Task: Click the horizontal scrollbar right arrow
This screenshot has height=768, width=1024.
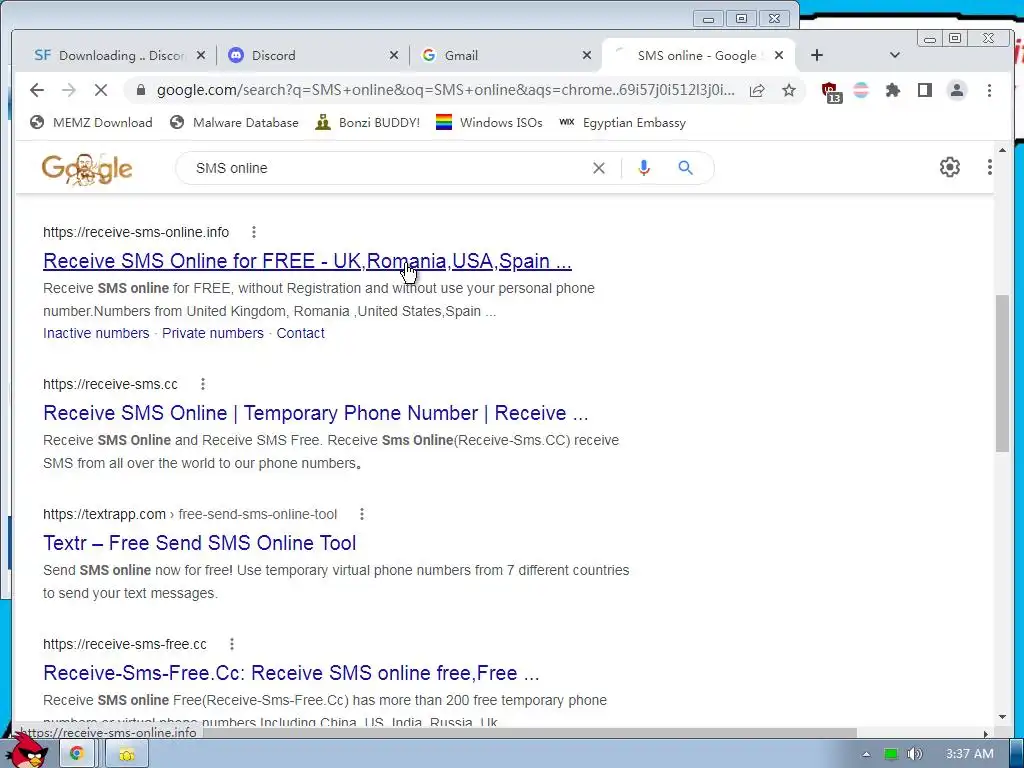Action: 986,734
